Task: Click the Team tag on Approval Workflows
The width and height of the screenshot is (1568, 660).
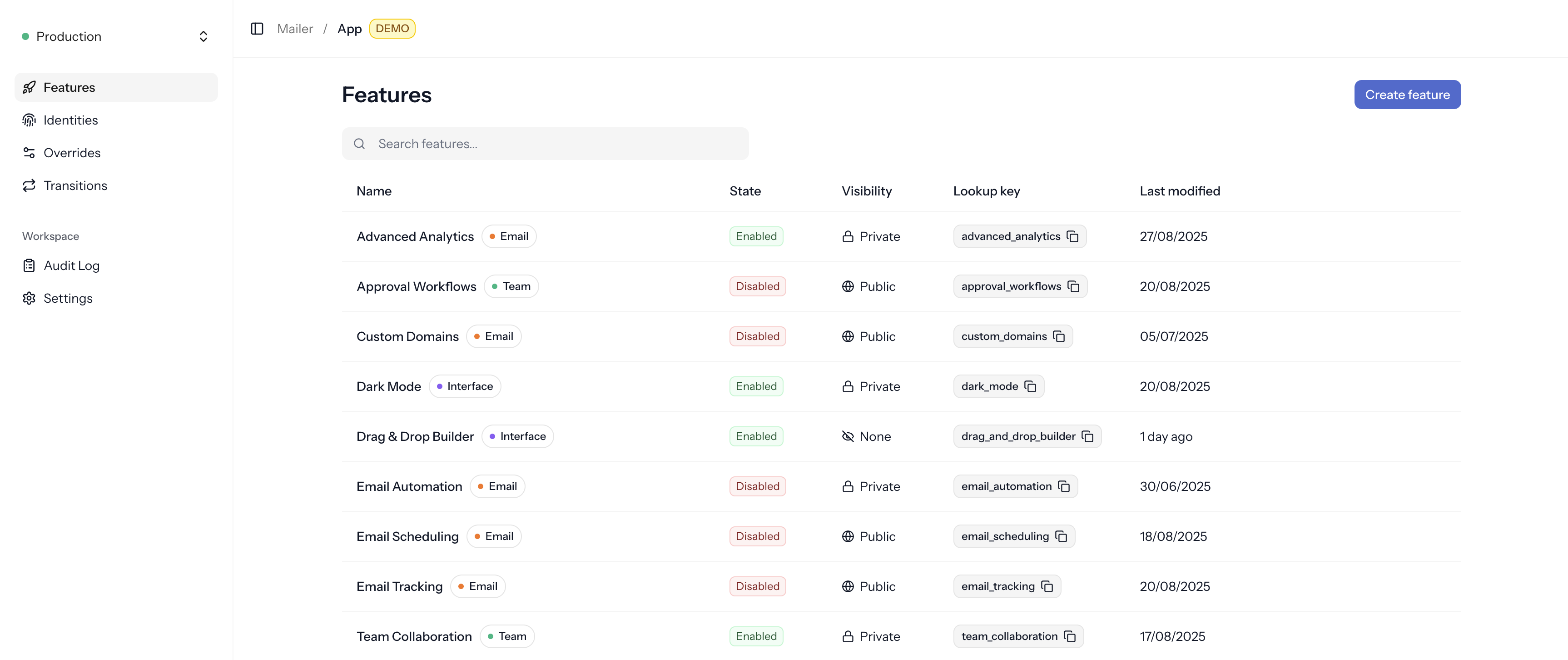Action: (x=511, y=286)
